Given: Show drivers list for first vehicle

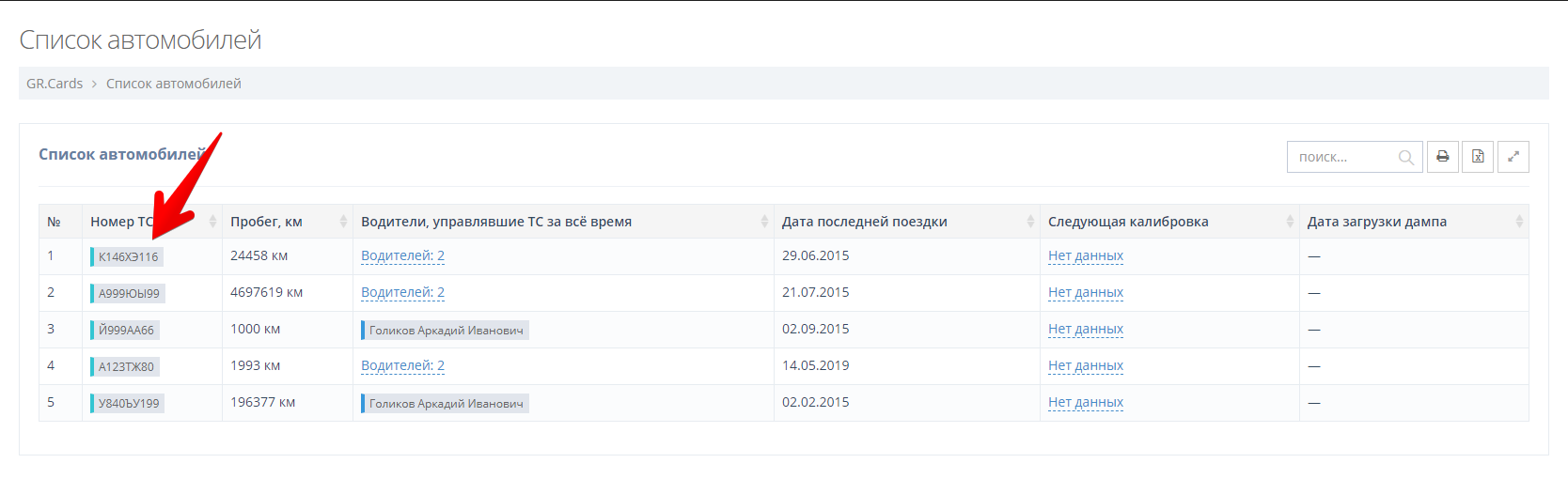Looking at the screenshot, I should tap(402, 255).
